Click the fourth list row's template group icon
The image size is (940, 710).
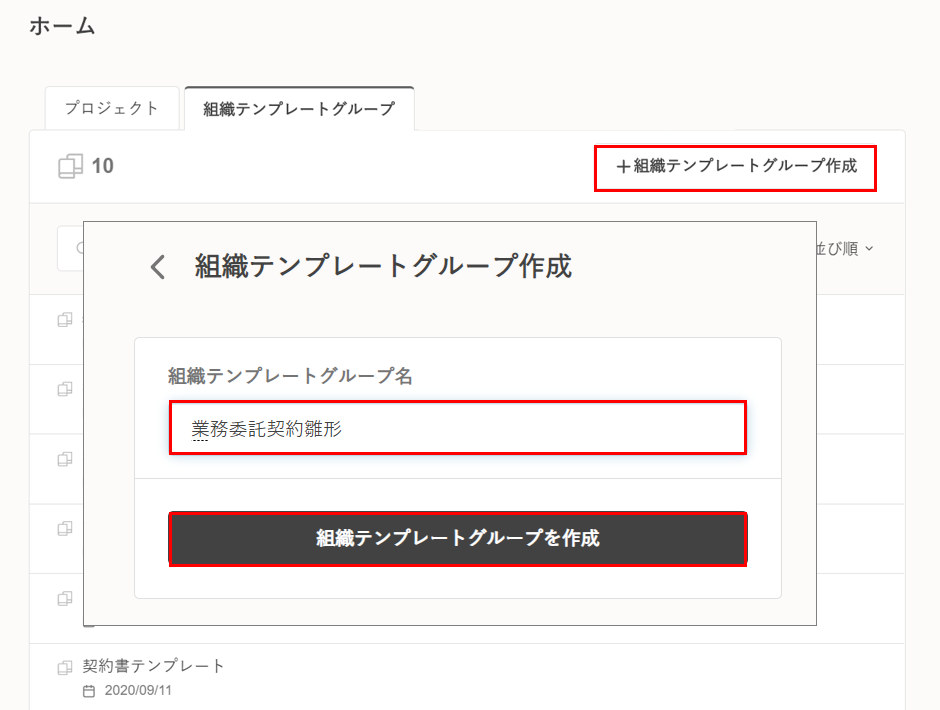pos(65,527)
